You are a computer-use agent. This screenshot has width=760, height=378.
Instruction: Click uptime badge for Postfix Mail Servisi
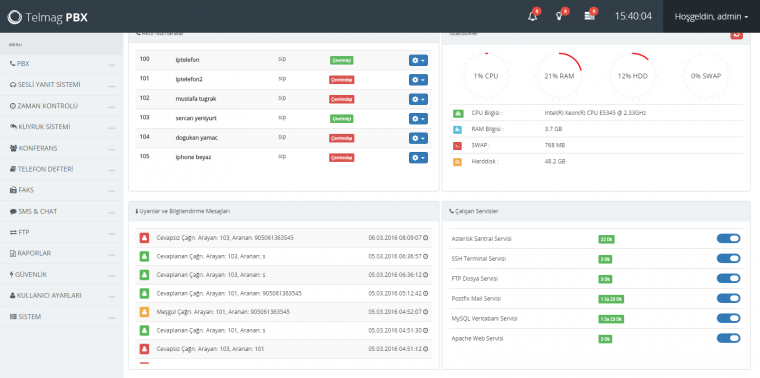[611, 299]
